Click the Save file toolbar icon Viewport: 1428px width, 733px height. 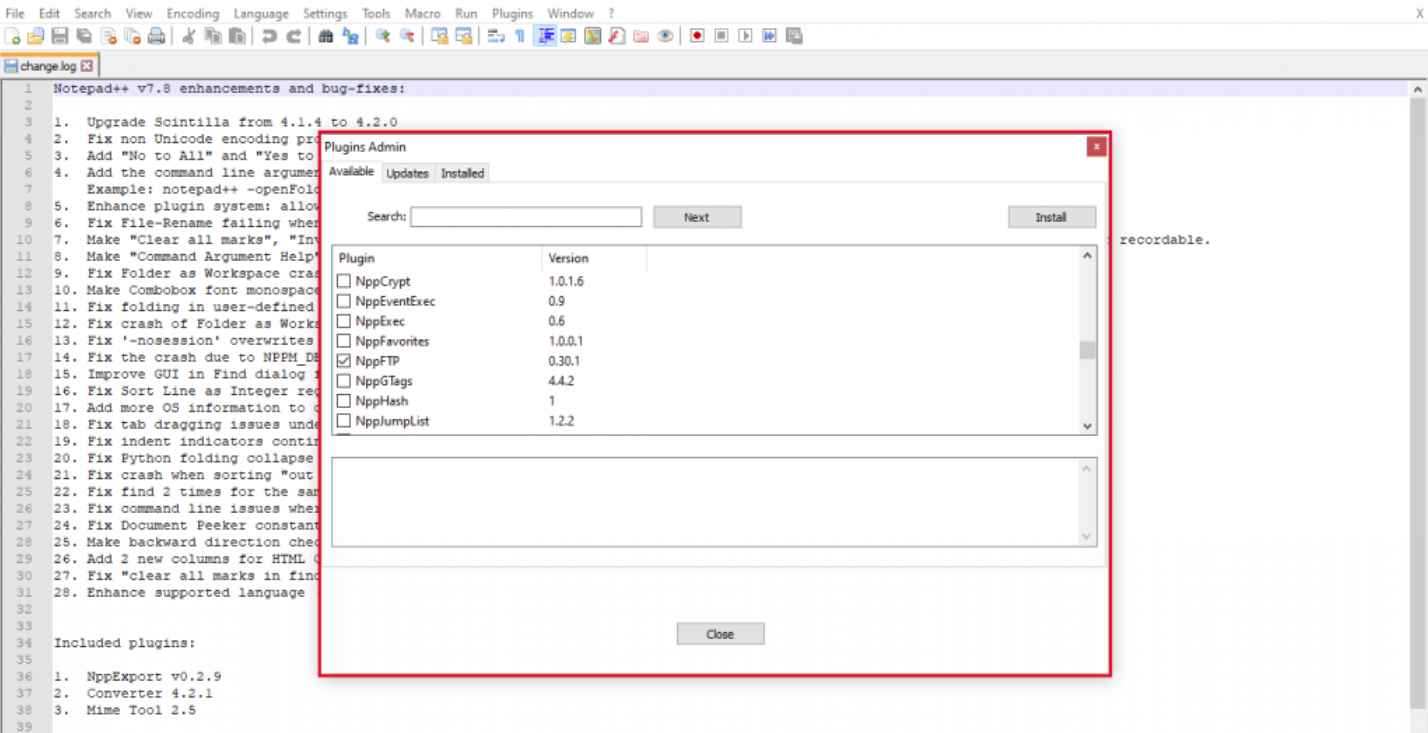pyautogui.click(x=60, y=36)
